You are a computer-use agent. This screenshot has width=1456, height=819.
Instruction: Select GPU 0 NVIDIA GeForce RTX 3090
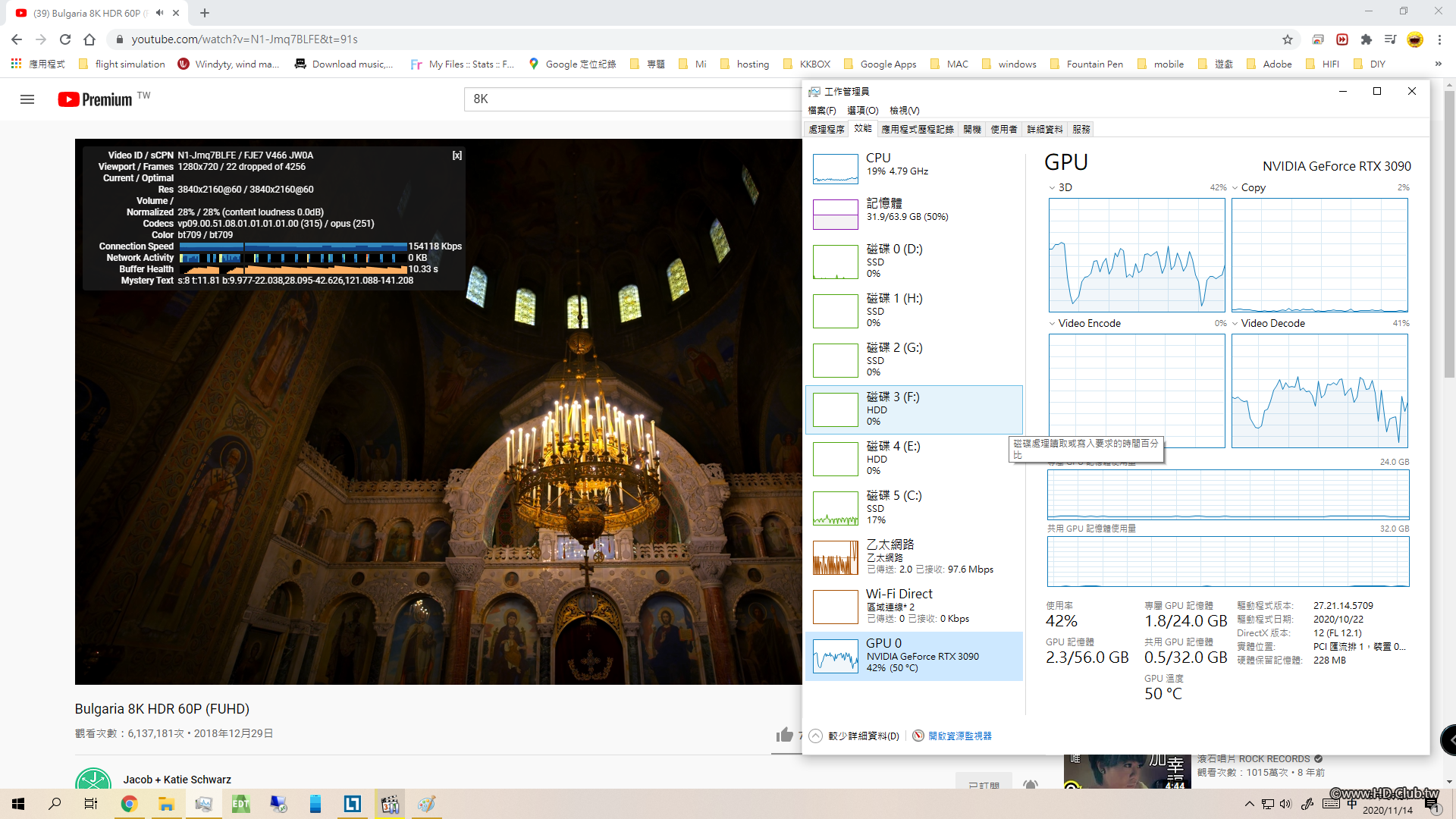(914, 656)
